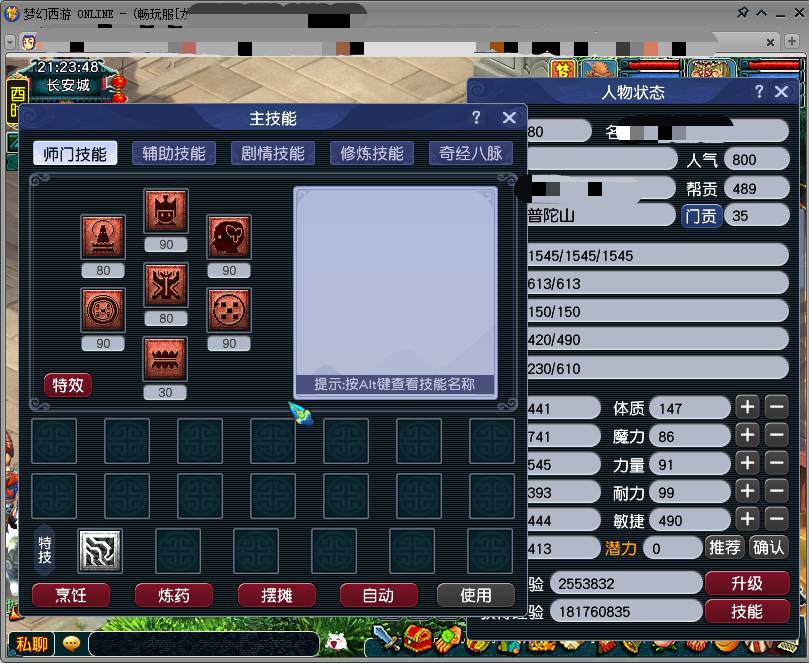Increase 体质 attribute with plus button
Image resolution: width=809 pixels, height=663 pixels.
tap(748, 407)
